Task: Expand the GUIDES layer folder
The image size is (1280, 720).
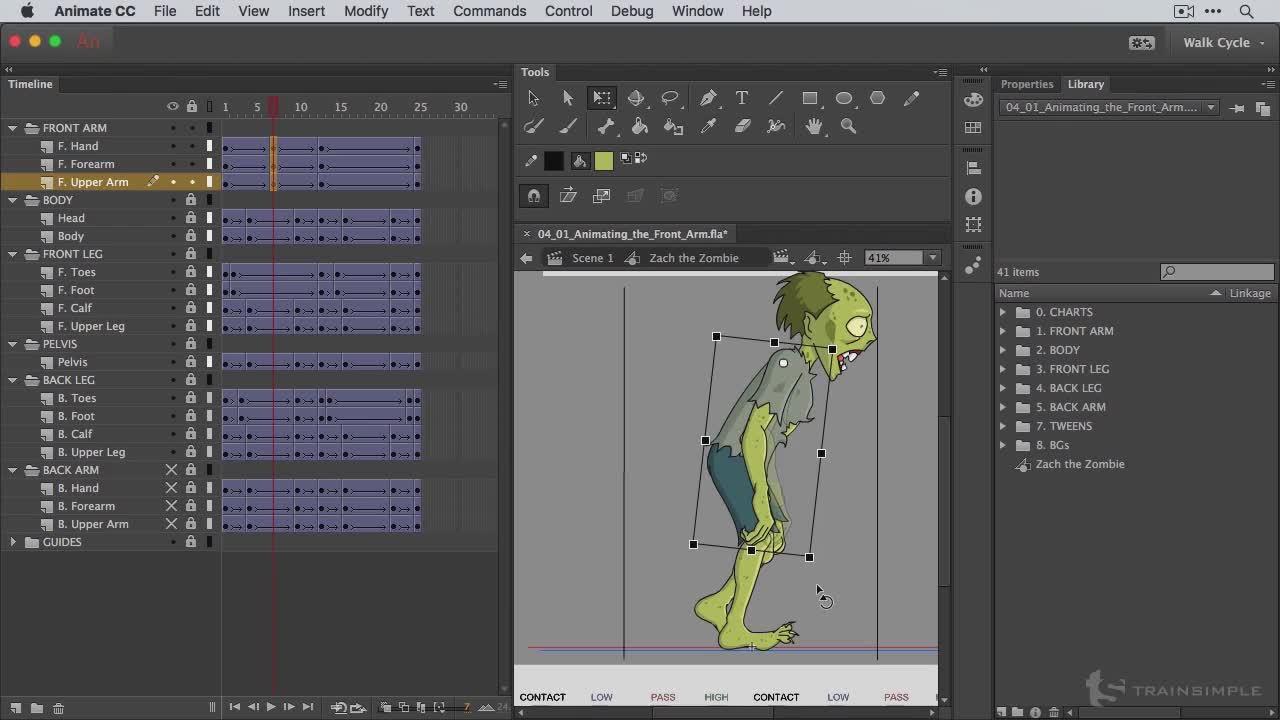Action: coord(13,542)
